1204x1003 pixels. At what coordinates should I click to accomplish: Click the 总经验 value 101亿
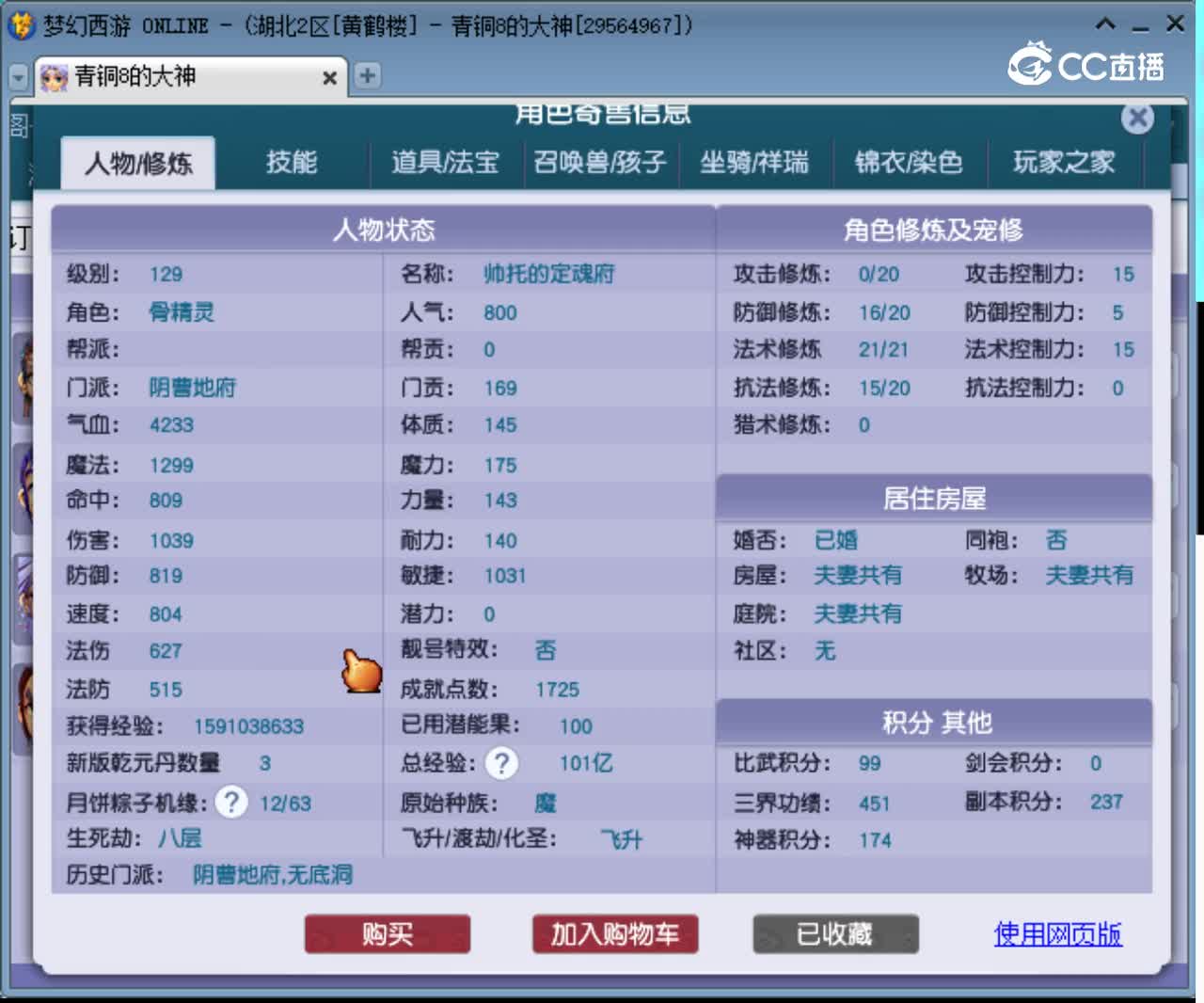pyautogui.click(x=586, y=763)
